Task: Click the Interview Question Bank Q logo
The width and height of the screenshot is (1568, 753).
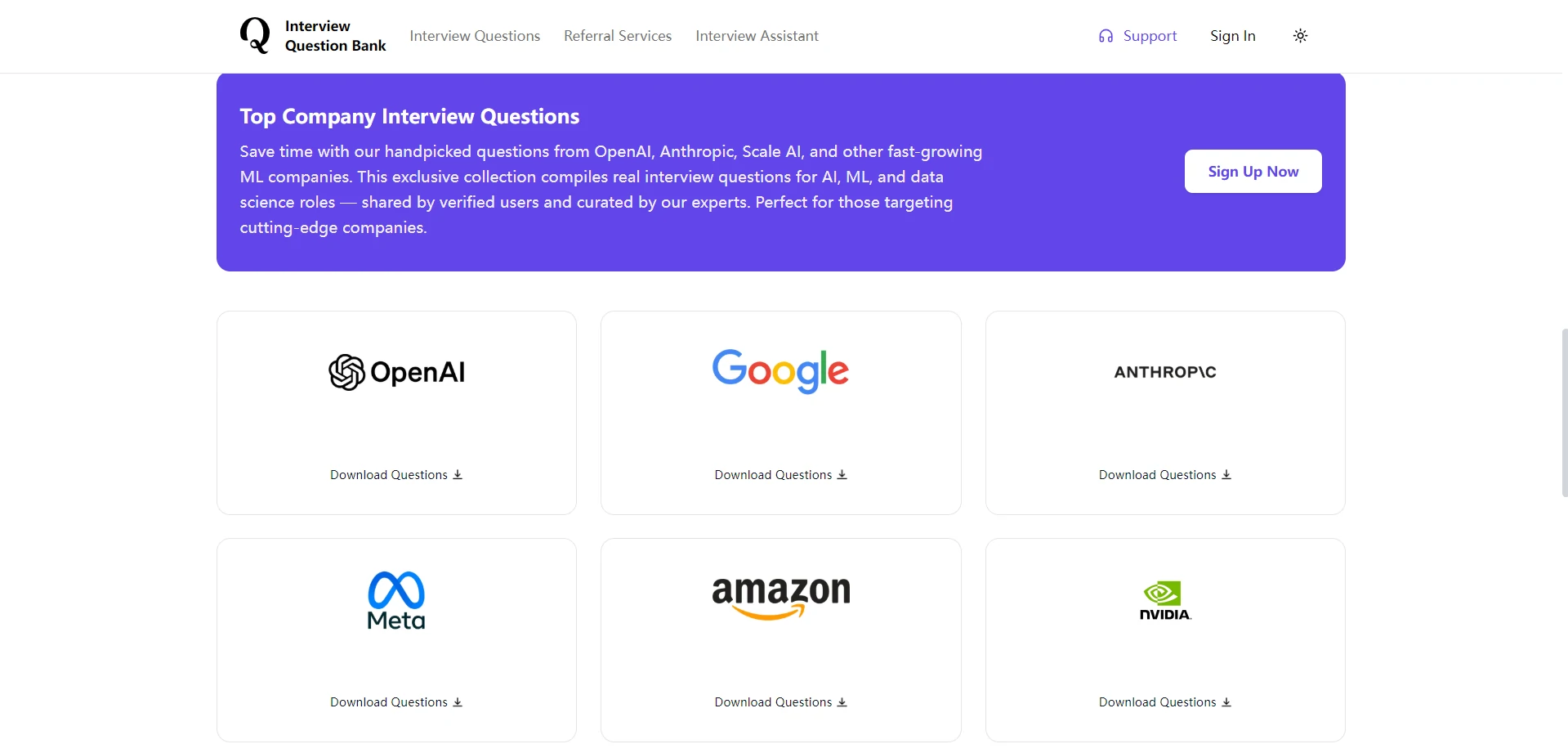Action: [255, 36]
